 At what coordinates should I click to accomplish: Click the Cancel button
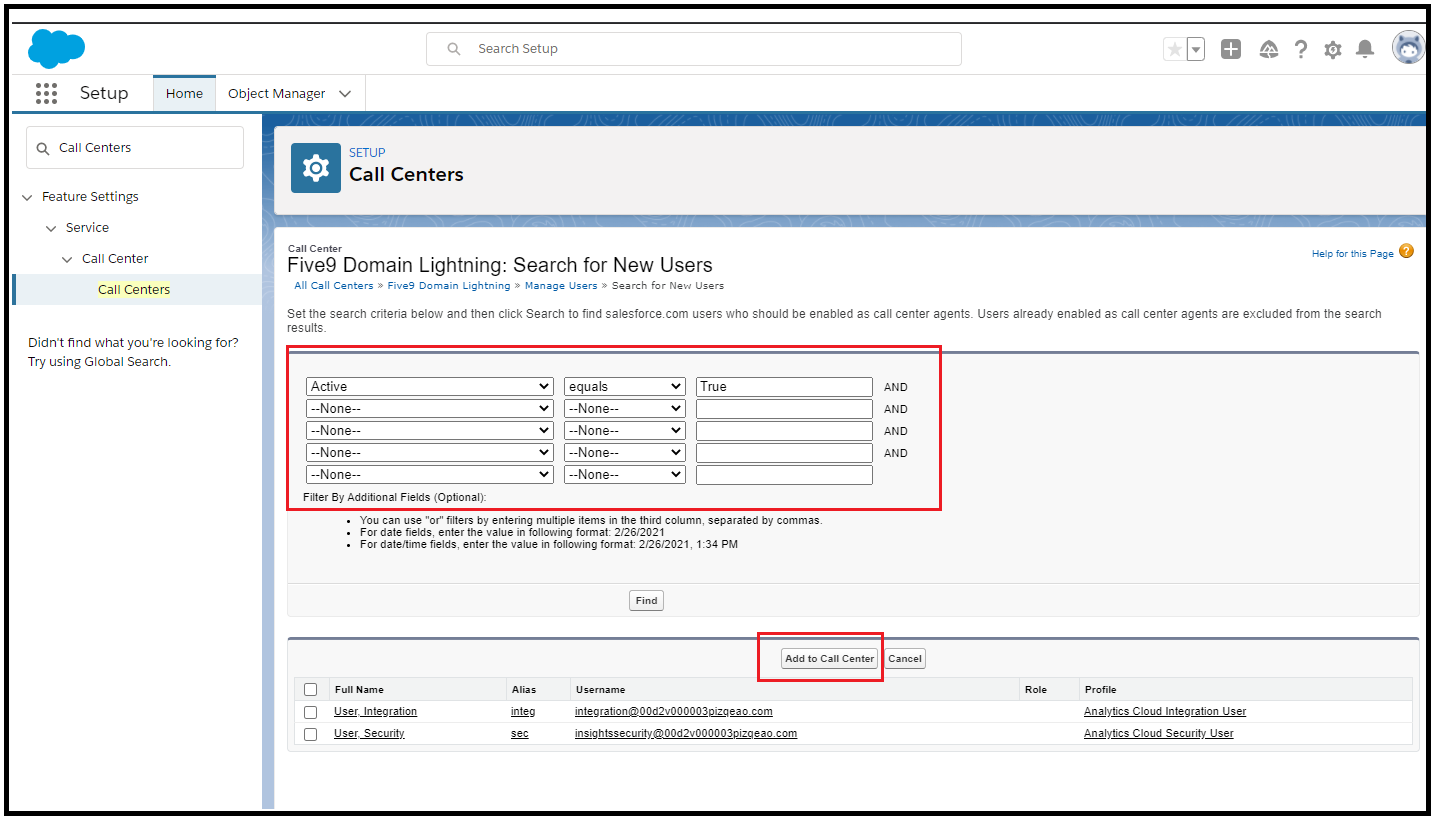pos(905,658)
